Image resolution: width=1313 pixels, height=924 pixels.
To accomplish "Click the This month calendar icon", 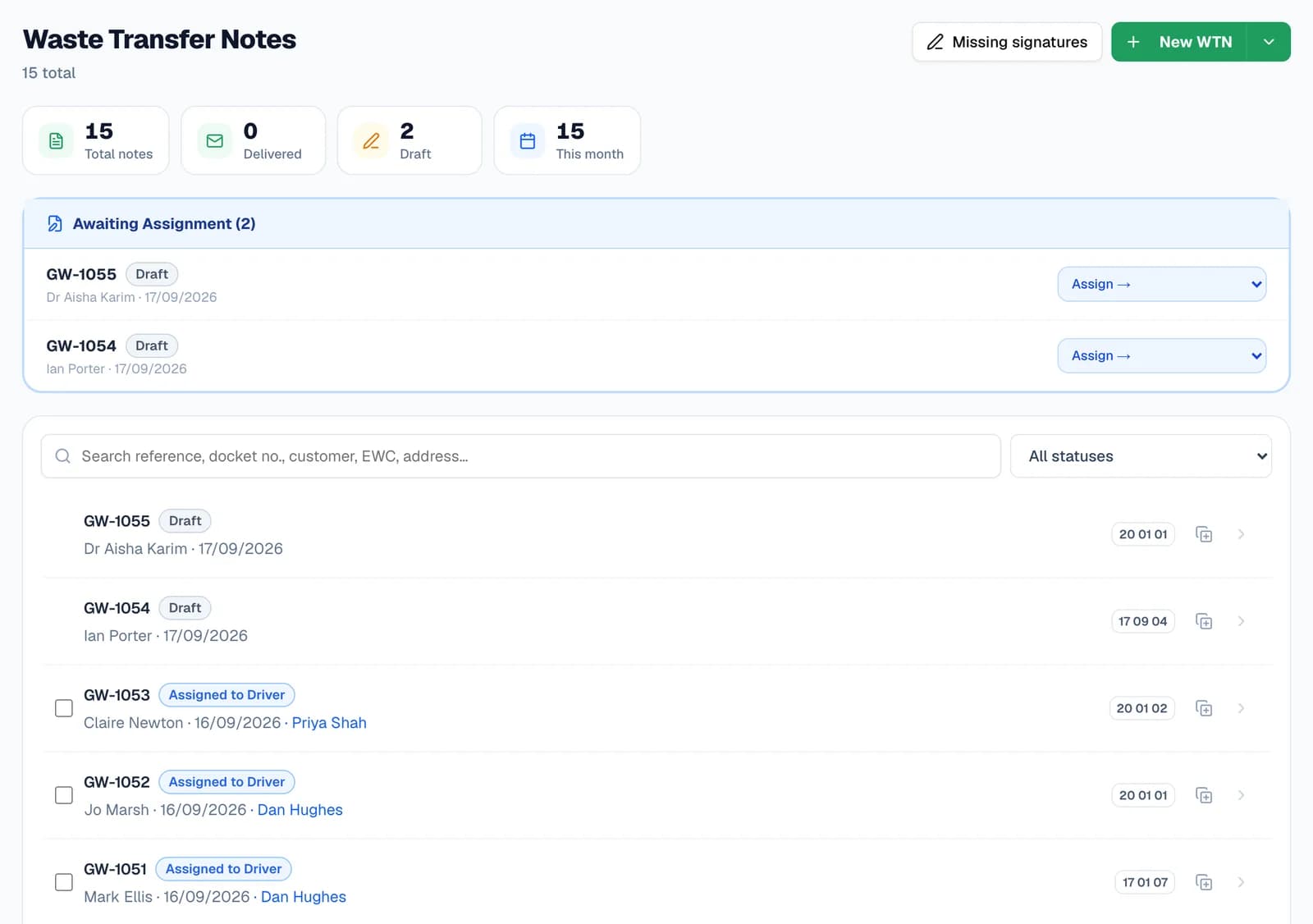I will coord(528,141).
